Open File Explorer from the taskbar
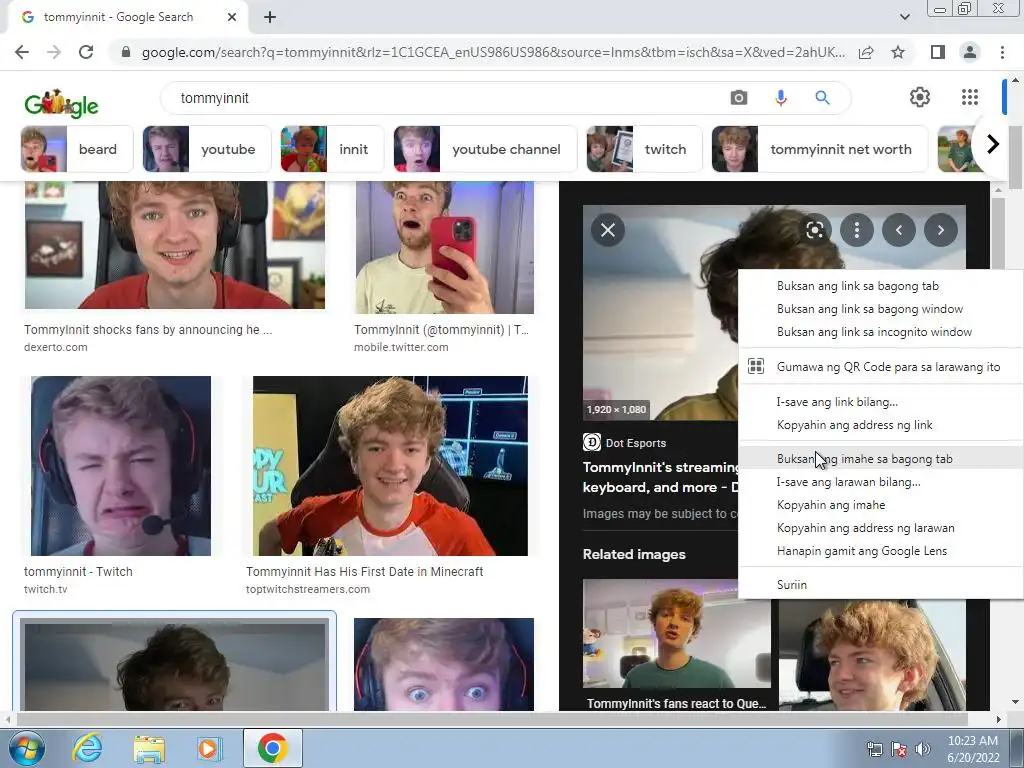The height and width of the screenshot is (768, 1024). pos(149,748)
